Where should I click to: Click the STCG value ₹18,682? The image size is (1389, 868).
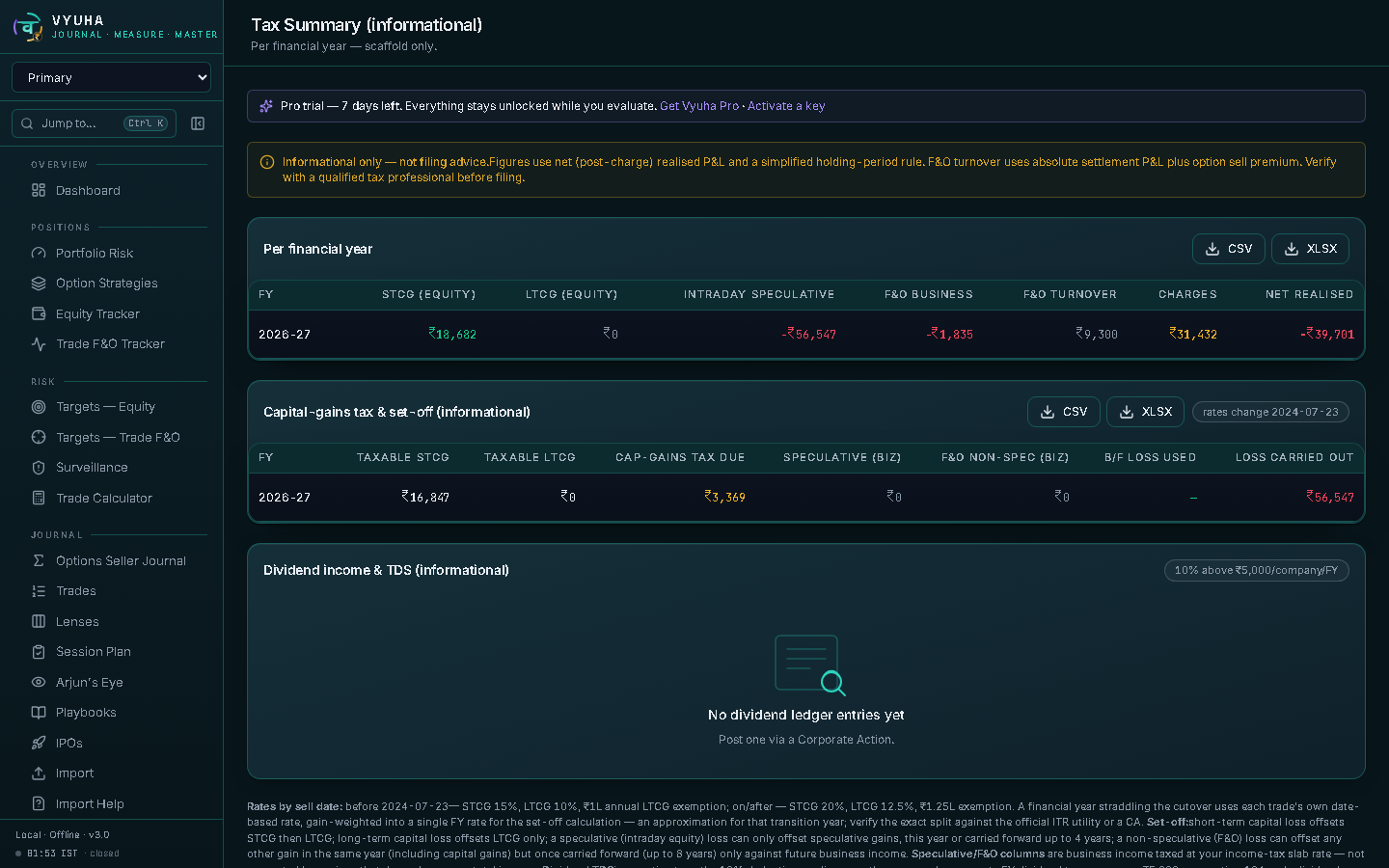[x=452, y=335]
